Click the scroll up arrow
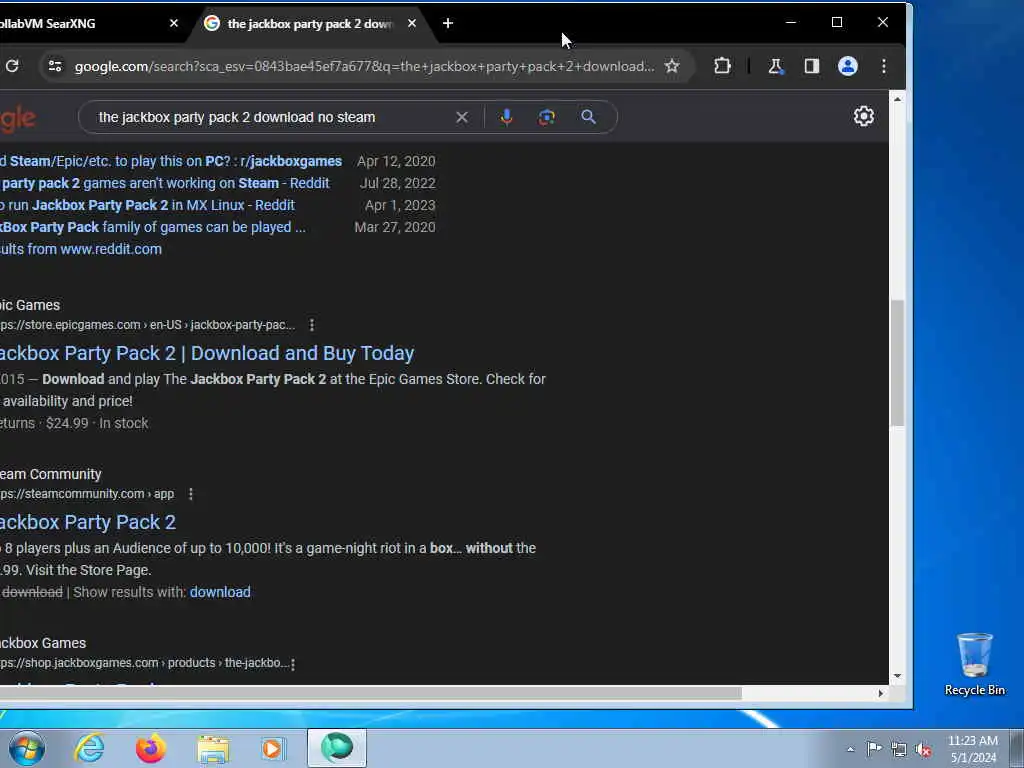This screenshot has width=1024, height=768. coord(897,99)
